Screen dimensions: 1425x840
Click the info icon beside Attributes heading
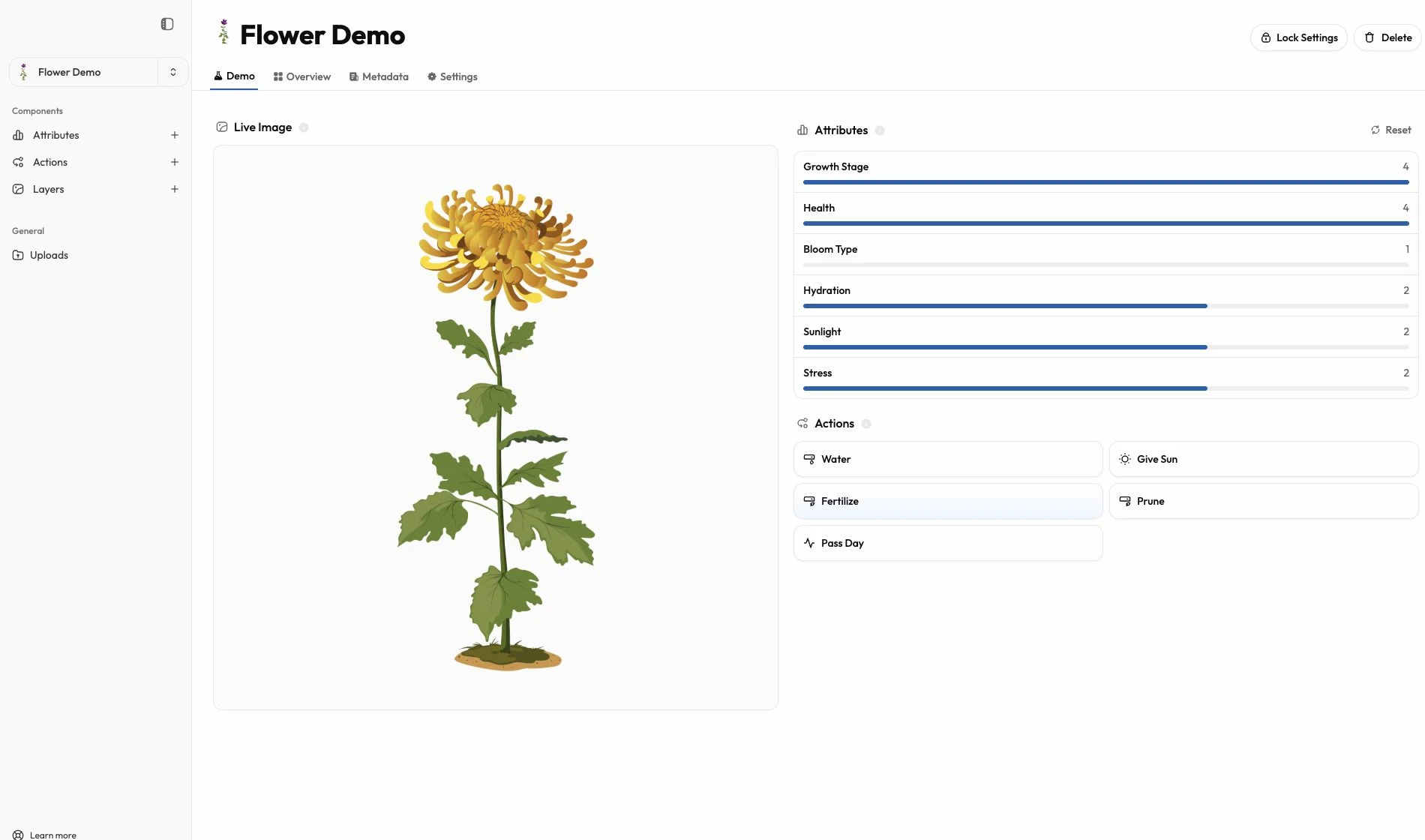click(880, 130)
